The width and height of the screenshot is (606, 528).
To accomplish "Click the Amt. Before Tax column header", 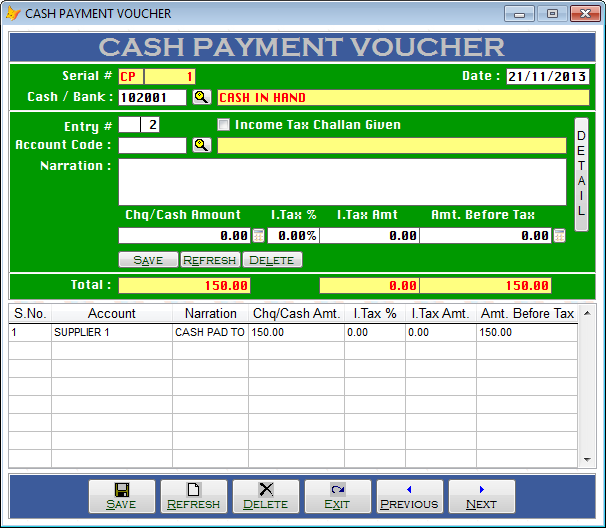I will click(x=527, y=313).
